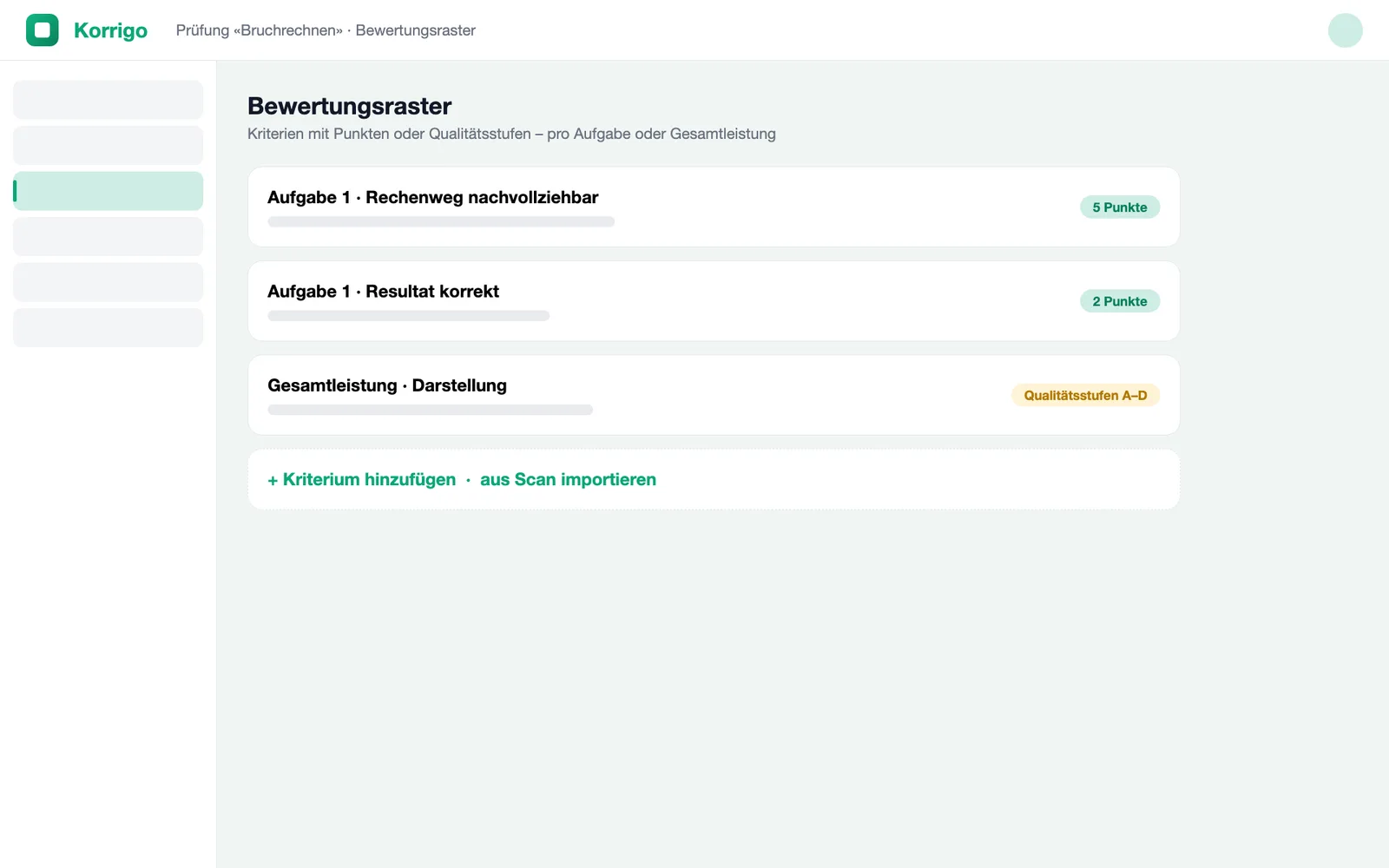Click the 5 Punkte badge

click(x=1120, y=207)
